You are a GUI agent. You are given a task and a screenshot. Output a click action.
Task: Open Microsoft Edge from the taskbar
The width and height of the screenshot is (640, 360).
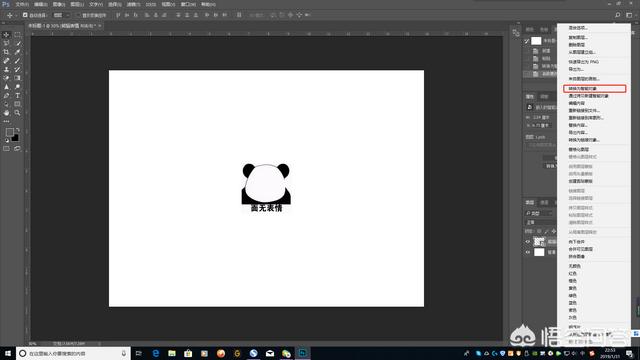(156, 353)
